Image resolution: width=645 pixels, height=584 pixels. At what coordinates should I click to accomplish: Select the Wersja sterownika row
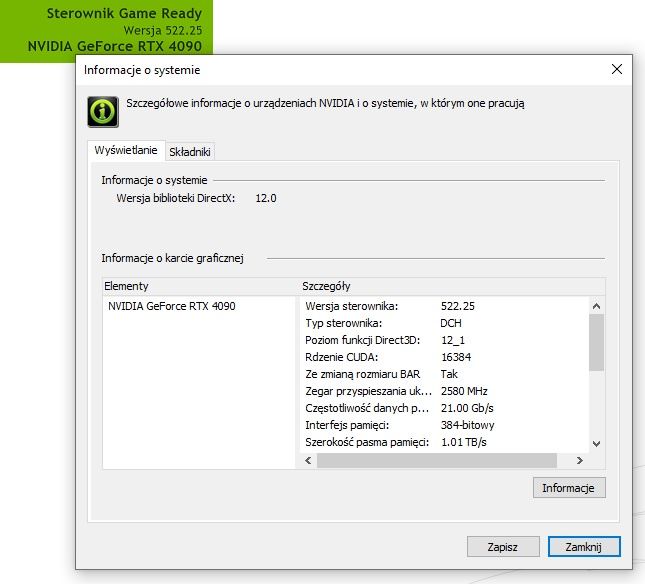pyautogui.click(x=446, y=306)
